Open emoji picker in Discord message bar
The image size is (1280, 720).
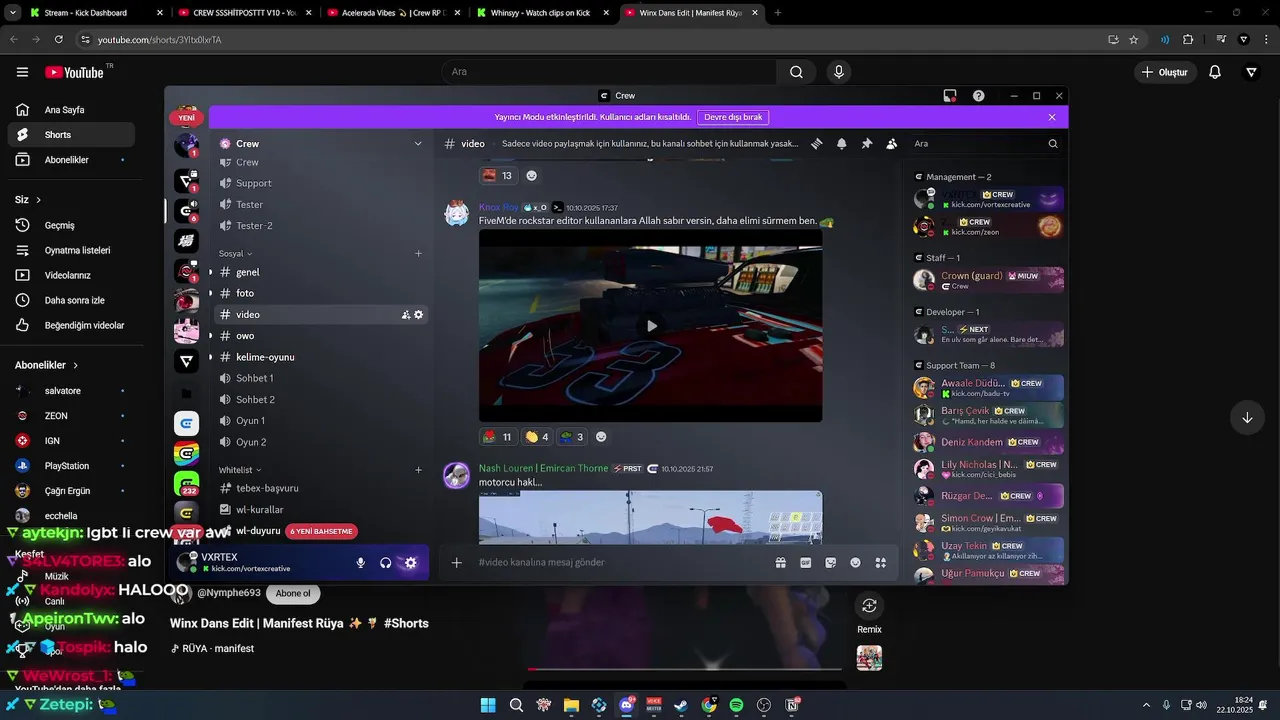856,563
